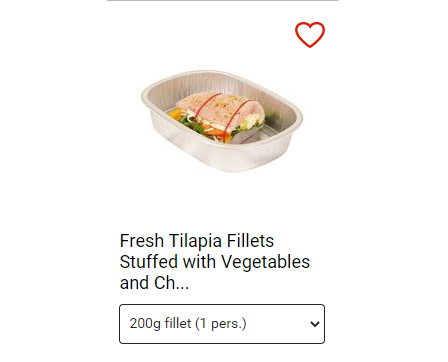Click the chevron arrow in portion selector
Screen dimensions: 448x362
[315, 324]
